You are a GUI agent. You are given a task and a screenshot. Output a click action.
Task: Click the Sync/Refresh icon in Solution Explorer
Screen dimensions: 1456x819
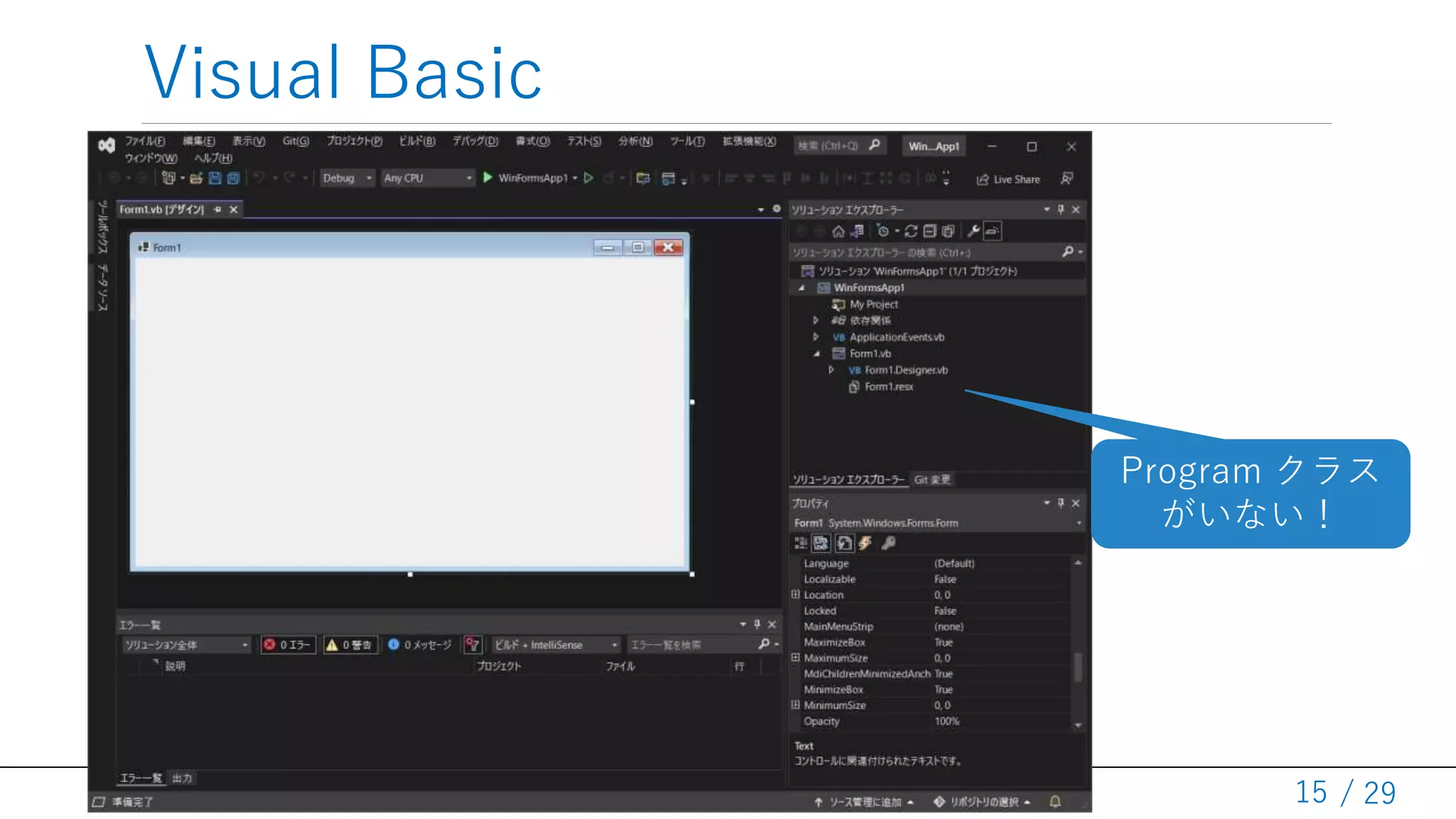(x=911, y=231)
